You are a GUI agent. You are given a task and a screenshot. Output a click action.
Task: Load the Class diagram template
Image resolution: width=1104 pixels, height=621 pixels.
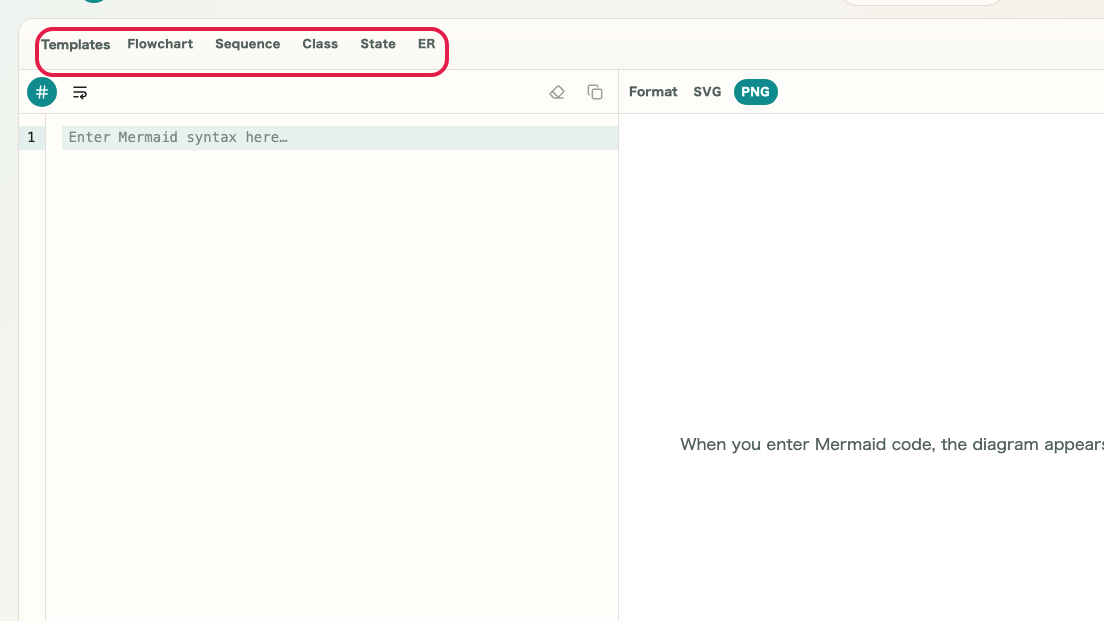point(320,44)
